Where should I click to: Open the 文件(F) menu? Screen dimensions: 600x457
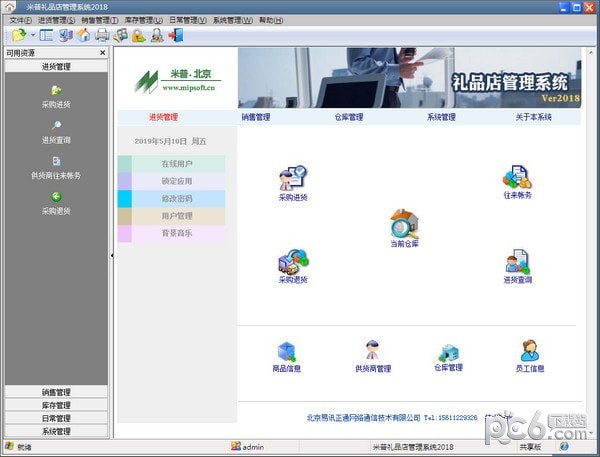[21, 20]
